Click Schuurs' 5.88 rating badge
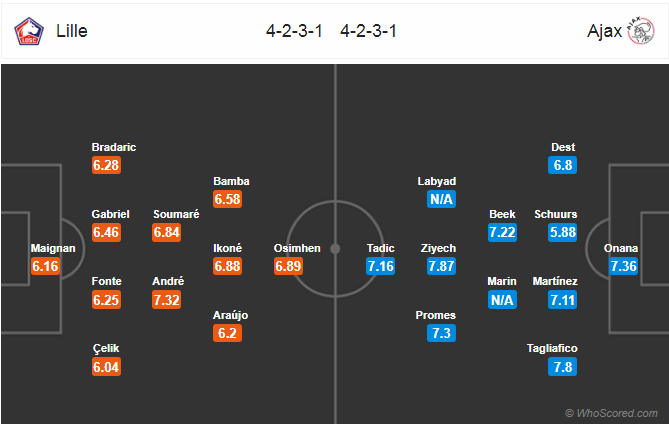This screenshot has height=424, width=669. (562, 232)
